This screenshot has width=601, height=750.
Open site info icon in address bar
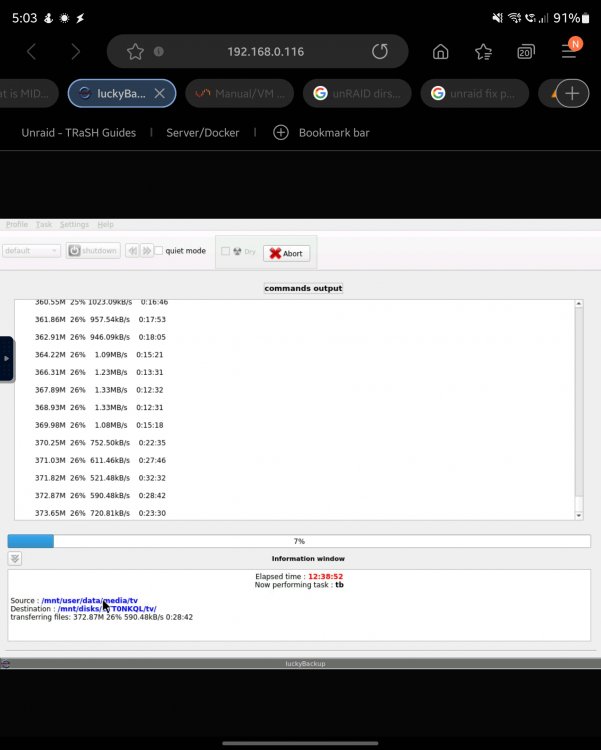(159, 51)
